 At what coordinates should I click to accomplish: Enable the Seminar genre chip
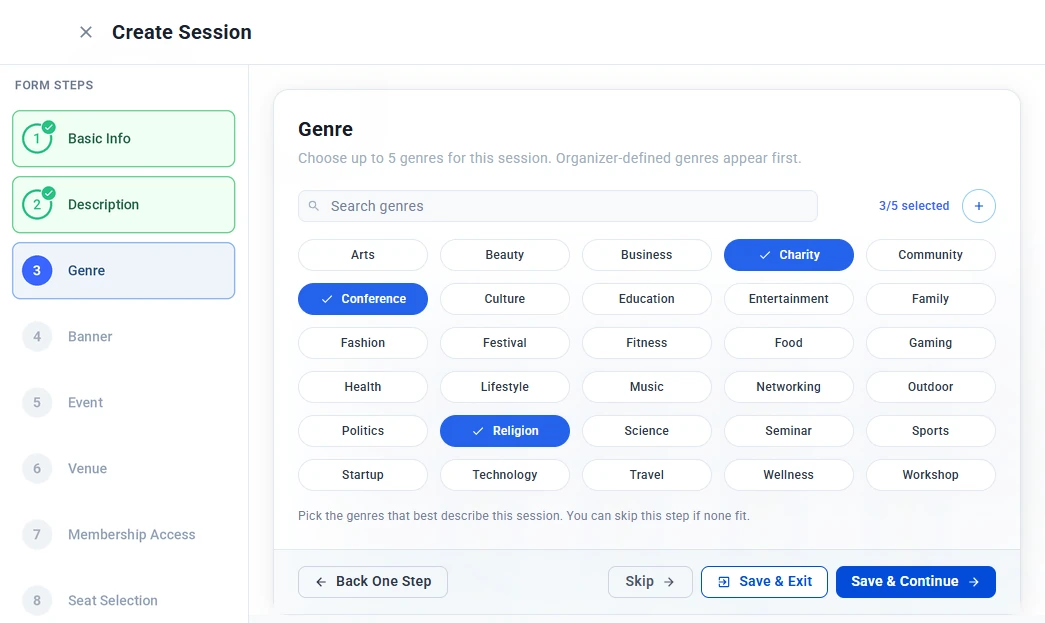click(788, 430)
